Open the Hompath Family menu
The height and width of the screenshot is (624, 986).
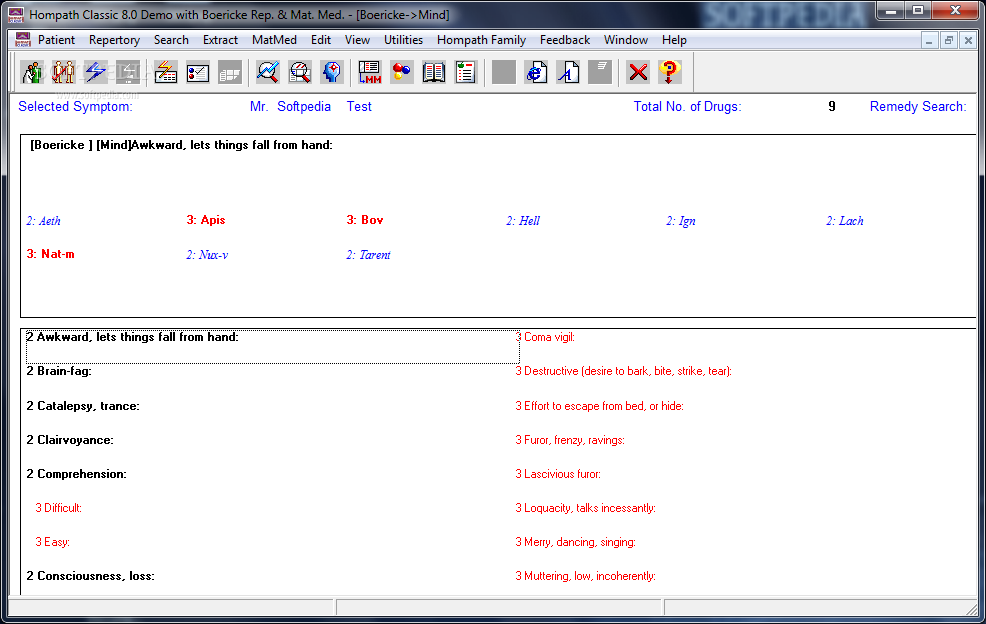click(481, 40)
